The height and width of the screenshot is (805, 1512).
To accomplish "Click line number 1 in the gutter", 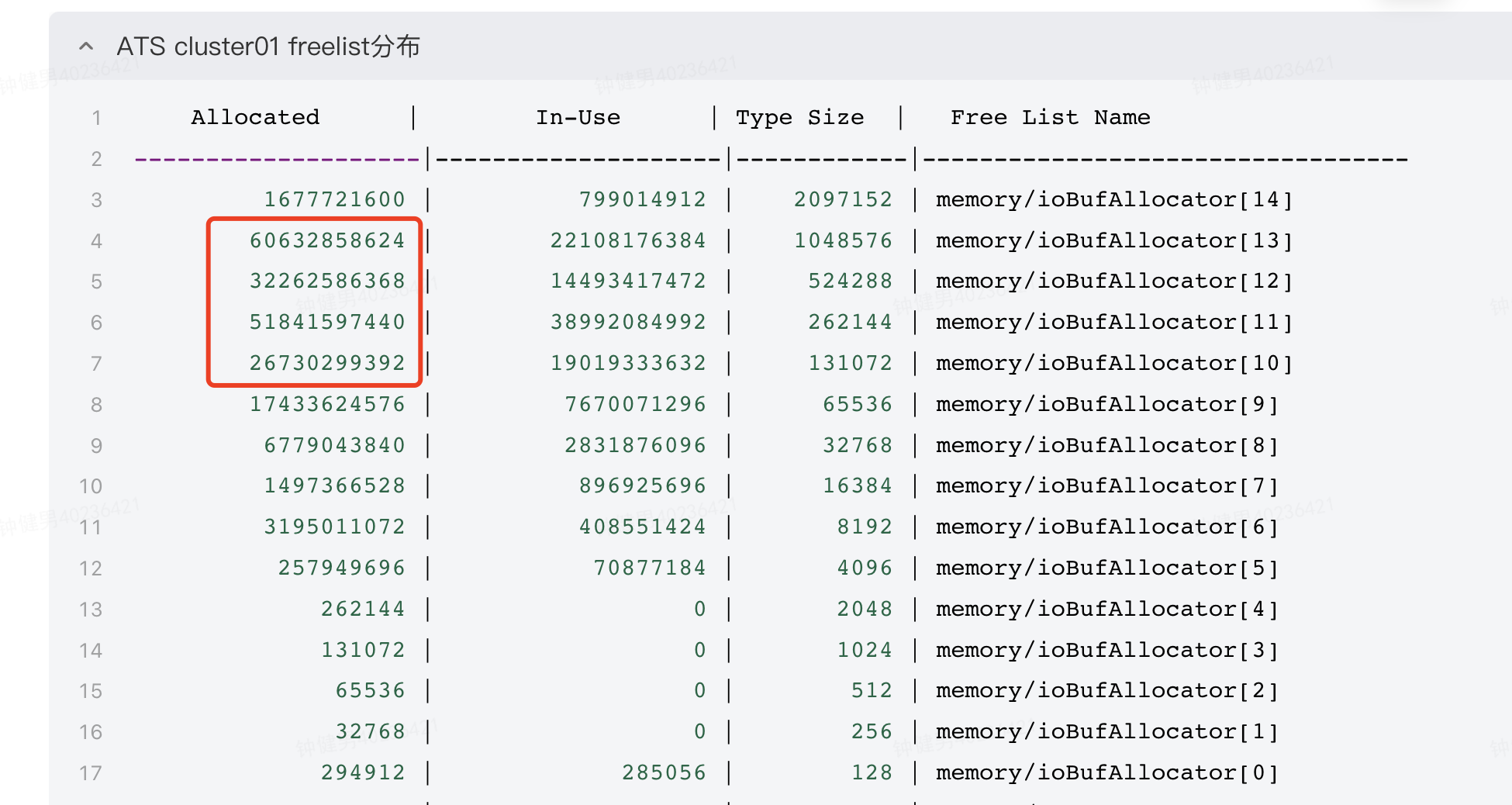I will [96, 117].
